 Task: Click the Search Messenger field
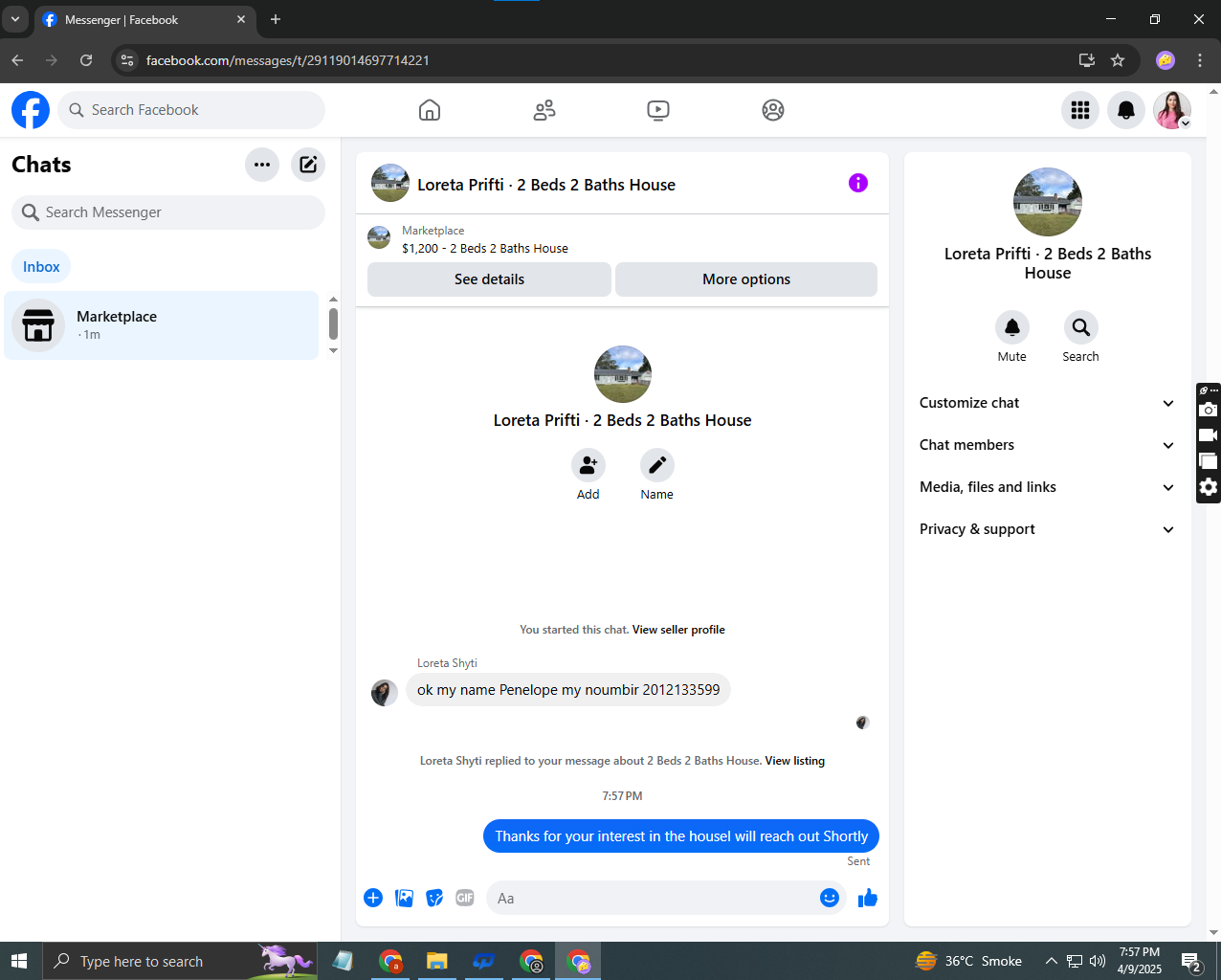[168, 212]
